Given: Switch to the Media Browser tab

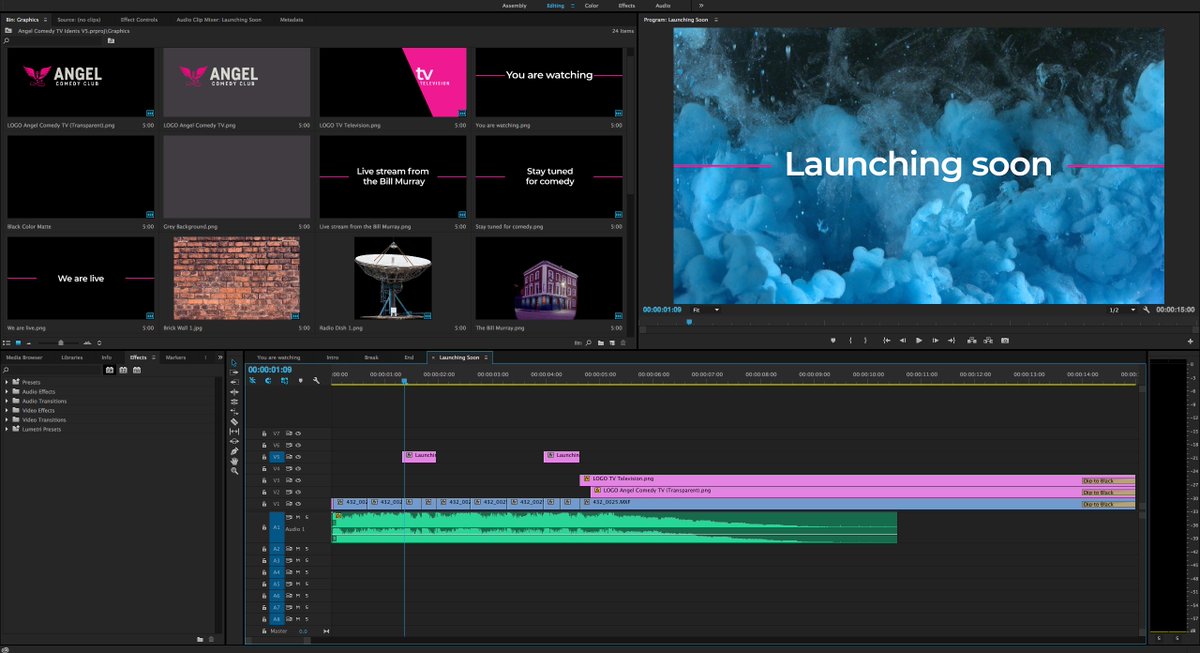Looking at the screenshot, I should click(x=24, y=357).
